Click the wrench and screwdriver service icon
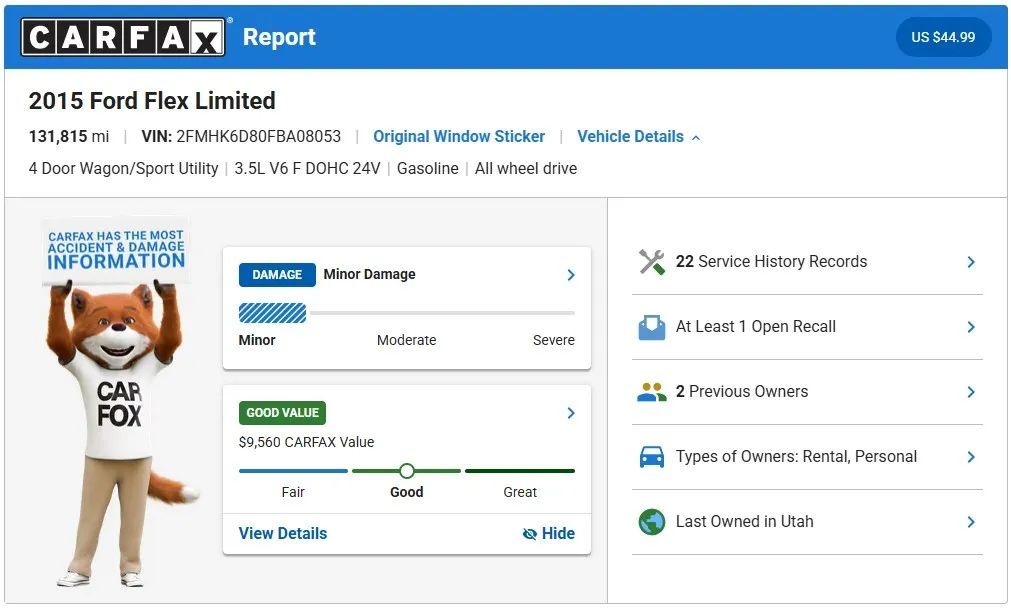This screenshot has width=1011, height=609. pyautogui.click(x=651, y=262)
